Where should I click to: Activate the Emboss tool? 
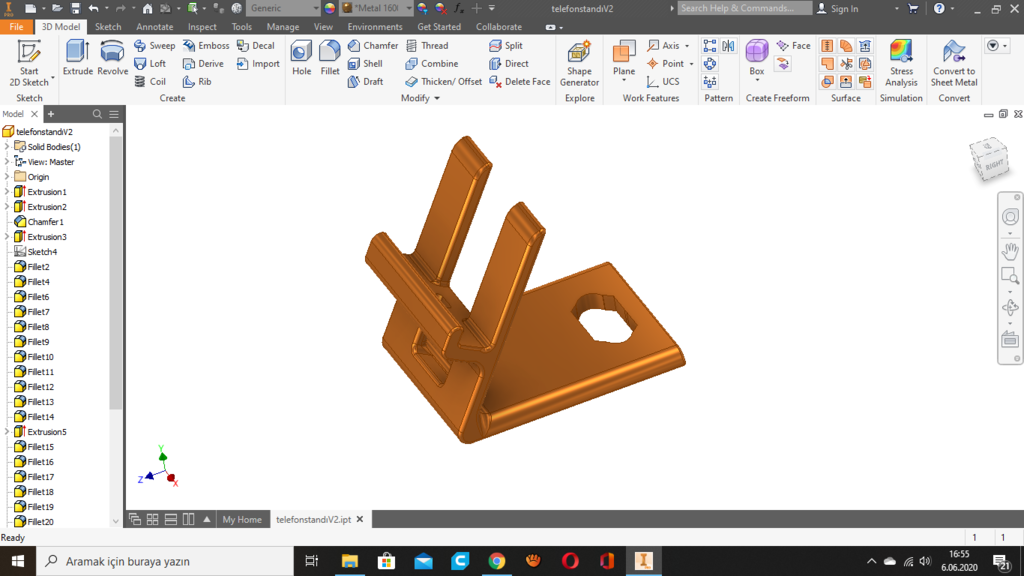point(206,46)
